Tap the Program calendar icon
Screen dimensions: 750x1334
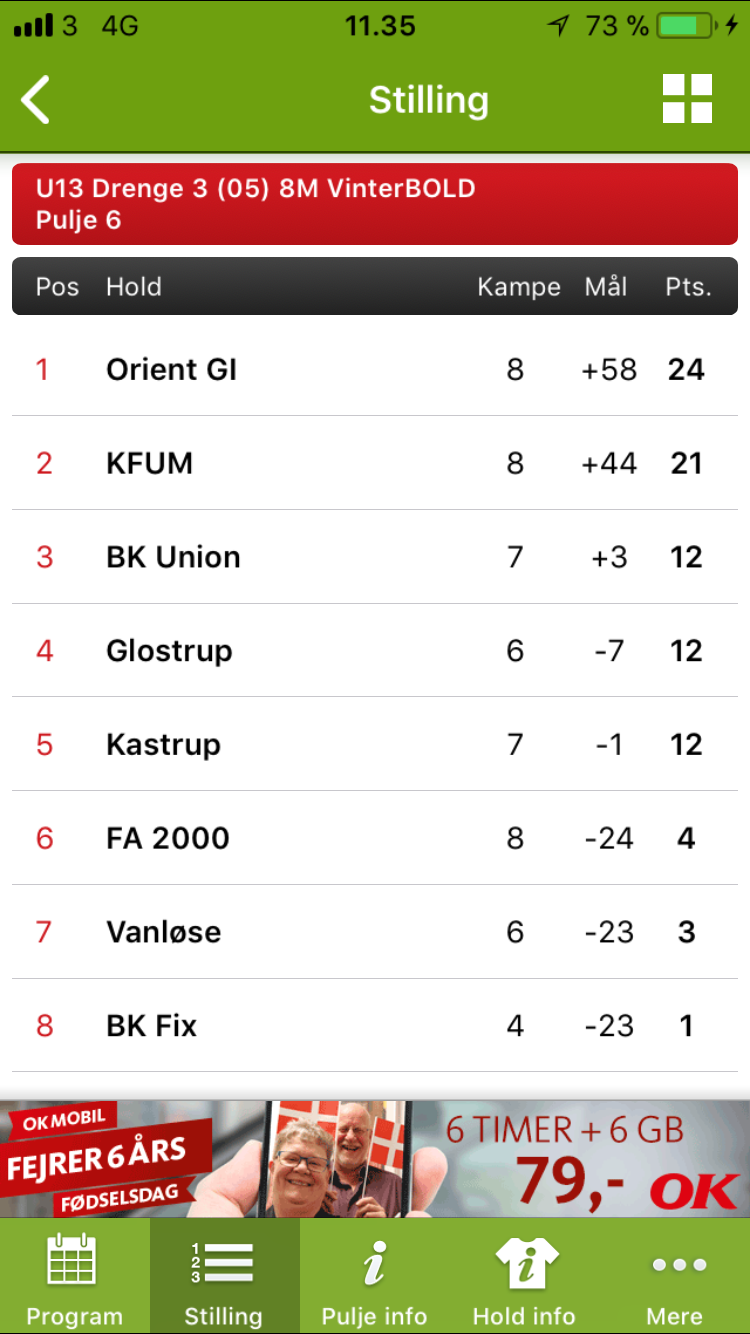coord(72,1261)
